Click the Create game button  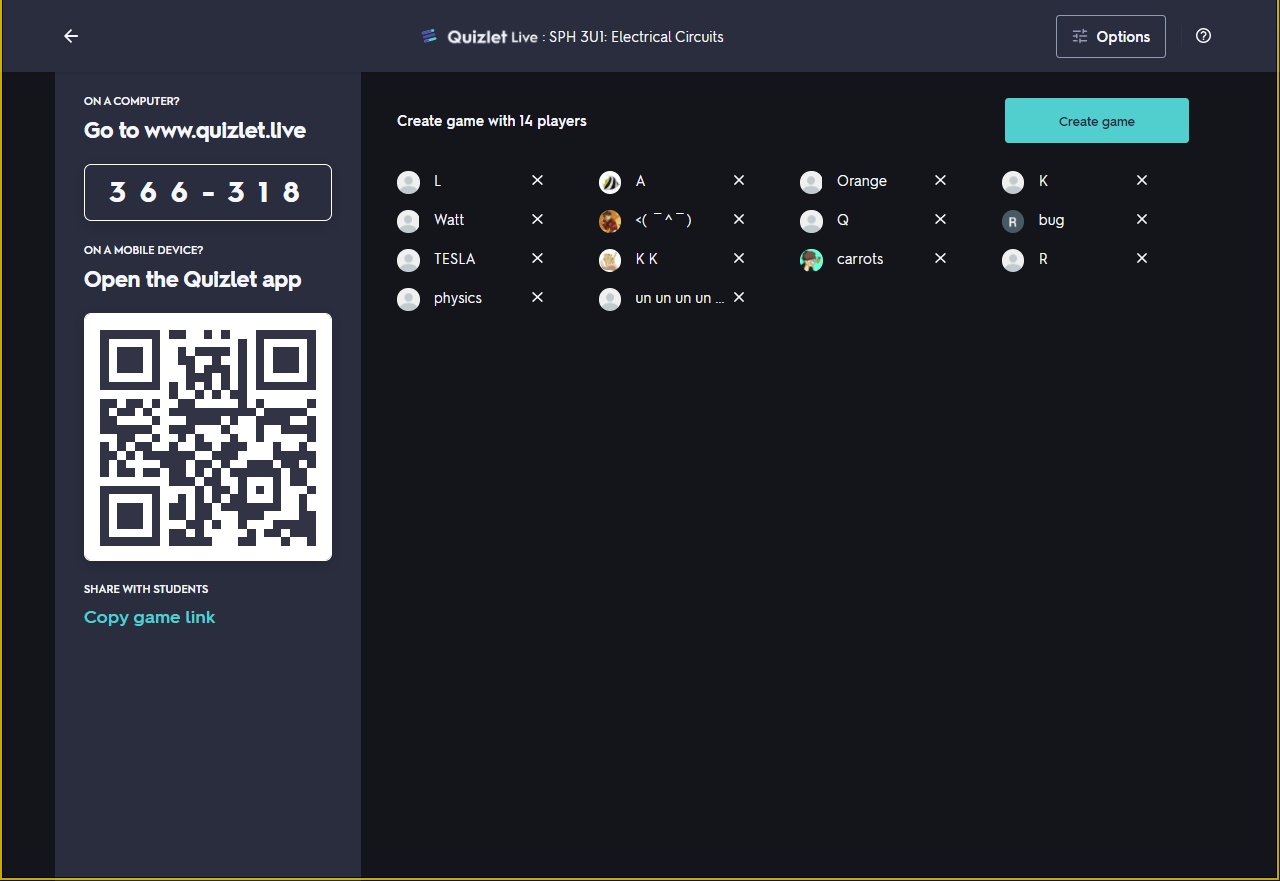(1097, 121)
